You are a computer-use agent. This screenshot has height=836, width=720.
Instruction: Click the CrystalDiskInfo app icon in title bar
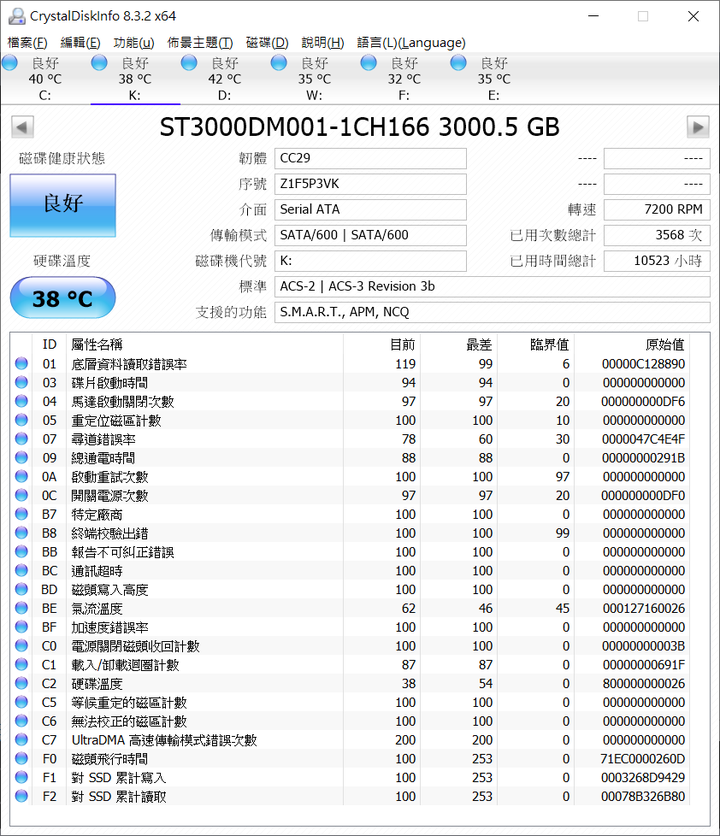point(17,16)
